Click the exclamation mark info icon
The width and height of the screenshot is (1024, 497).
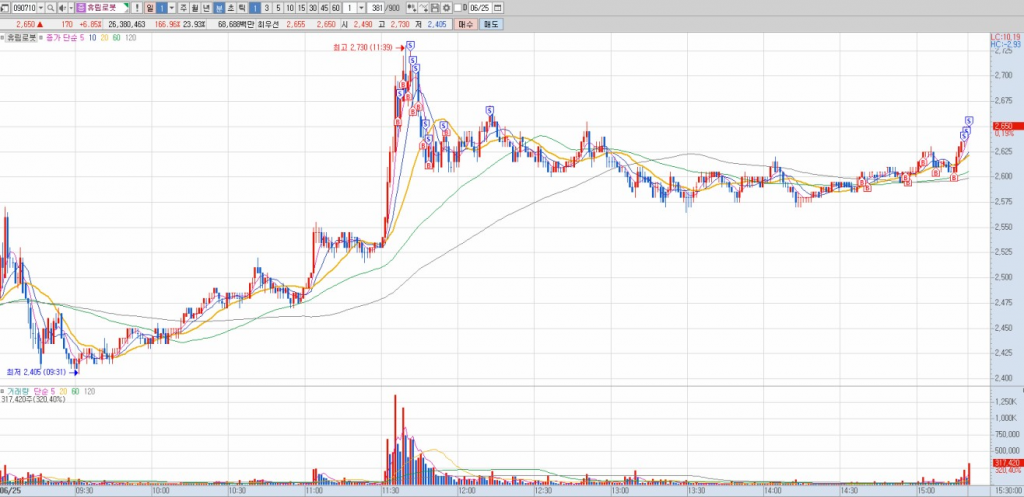(x=134, y=7)
